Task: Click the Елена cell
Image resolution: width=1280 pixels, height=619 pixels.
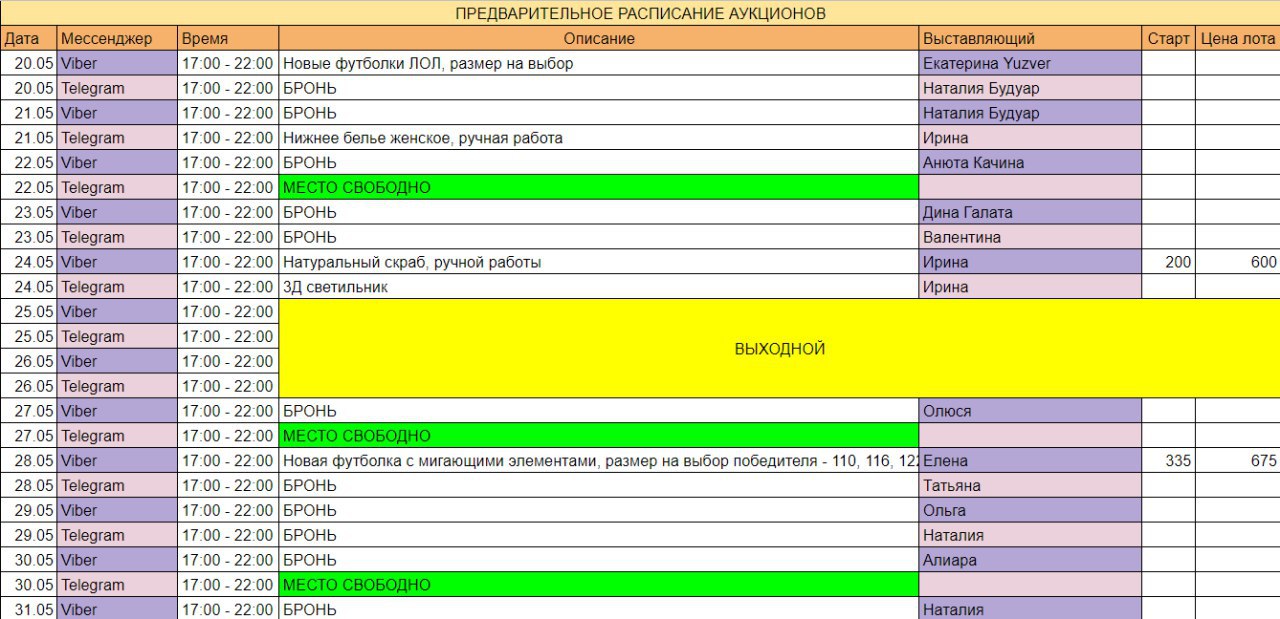Action: coord(1031,461)
